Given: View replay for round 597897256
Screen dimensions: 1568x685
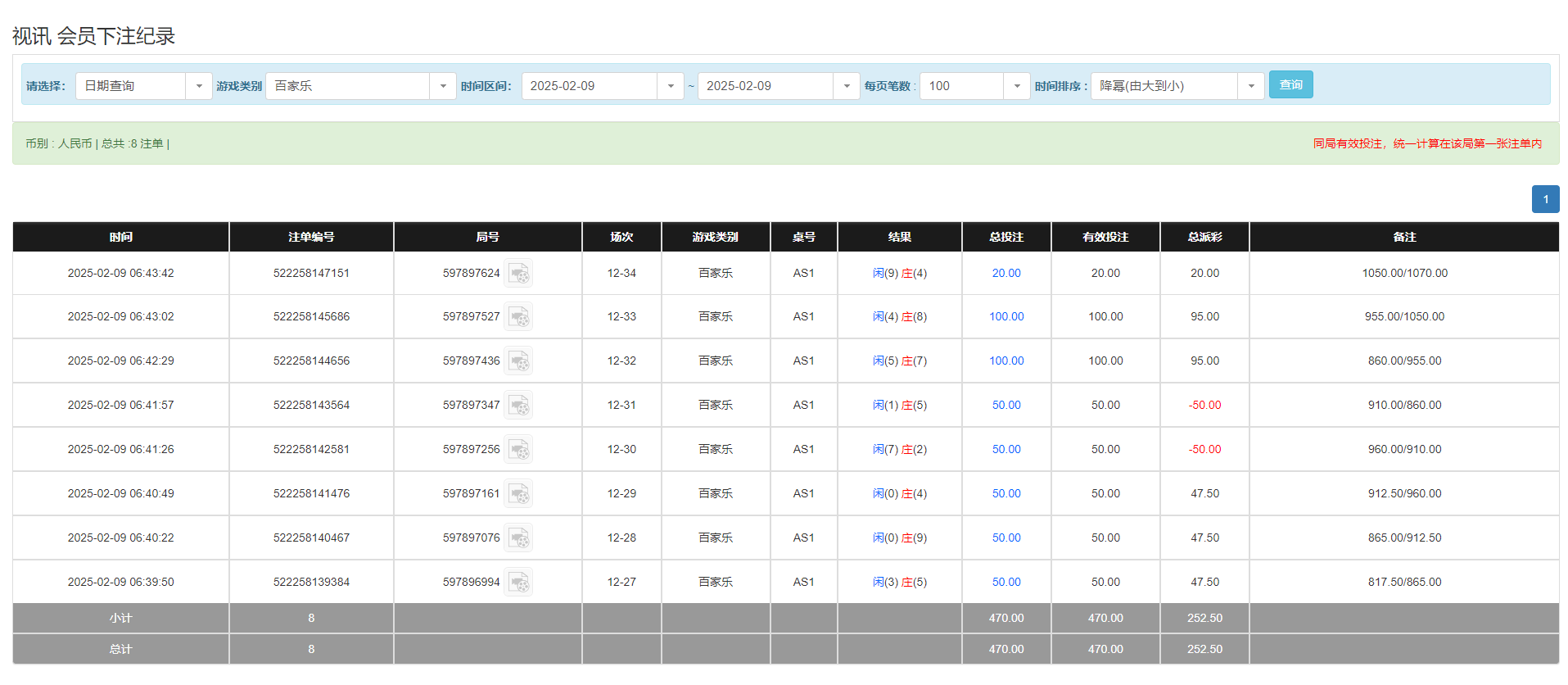Looking at the screenshot, I should [x=517, y=450].
